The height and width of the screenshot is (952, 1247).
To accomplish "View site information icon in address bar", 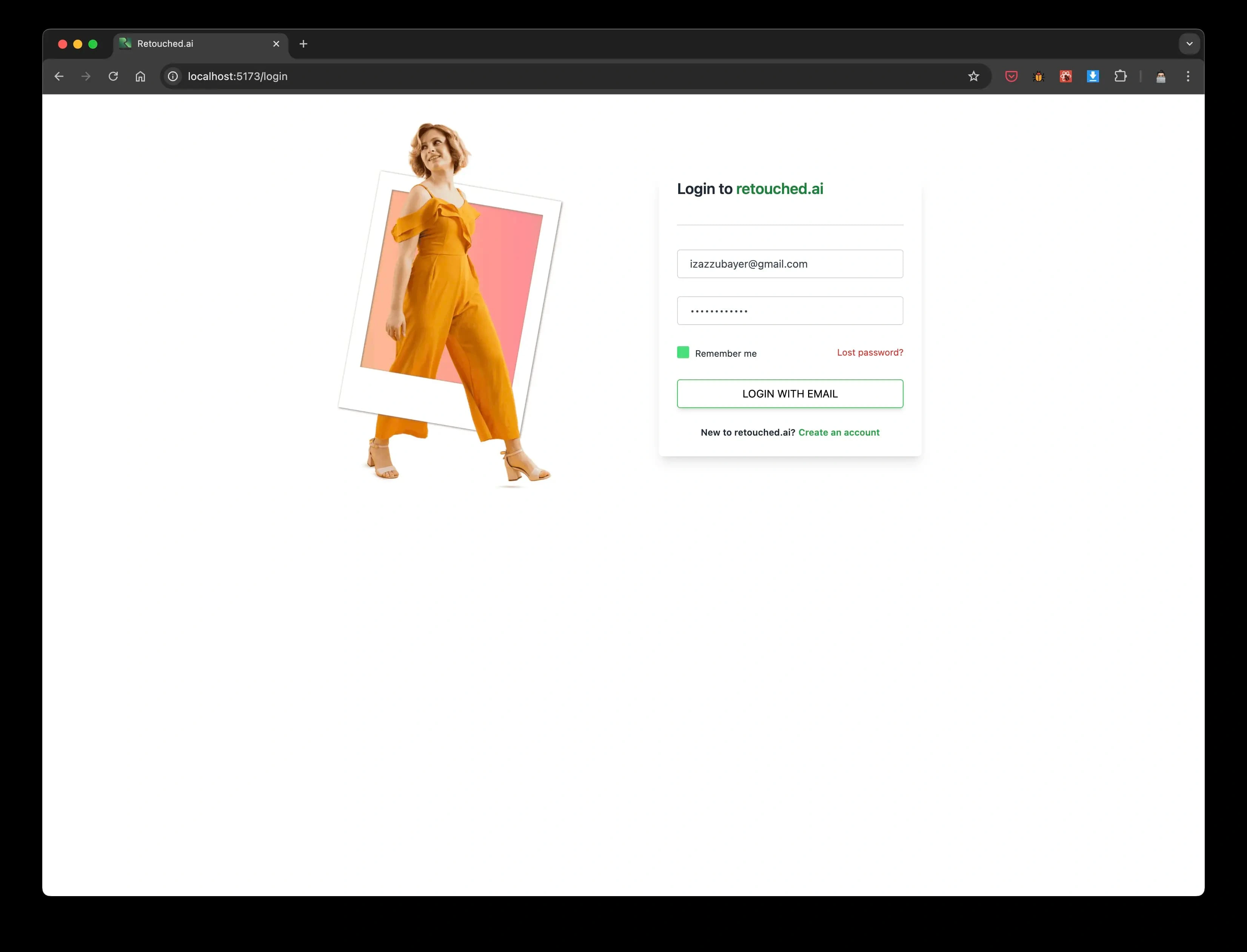I will click(x=173, y=77).
